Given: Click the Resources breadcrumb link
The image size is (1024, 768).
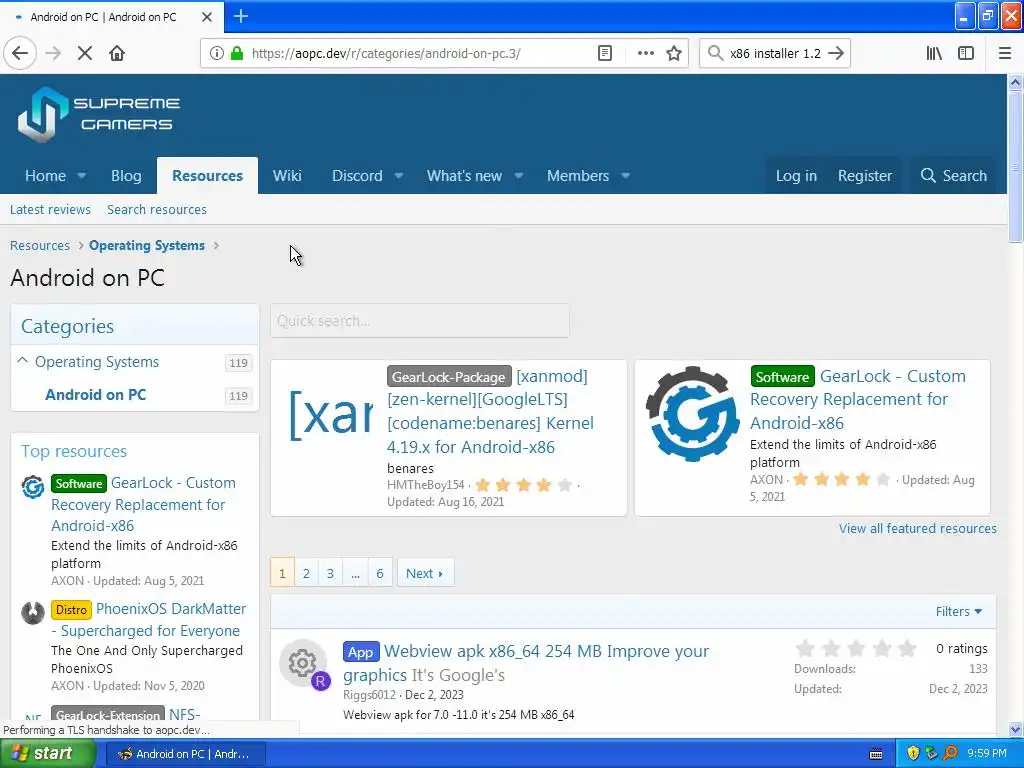Looking at the screenshot, I should (x=40, y=246).
